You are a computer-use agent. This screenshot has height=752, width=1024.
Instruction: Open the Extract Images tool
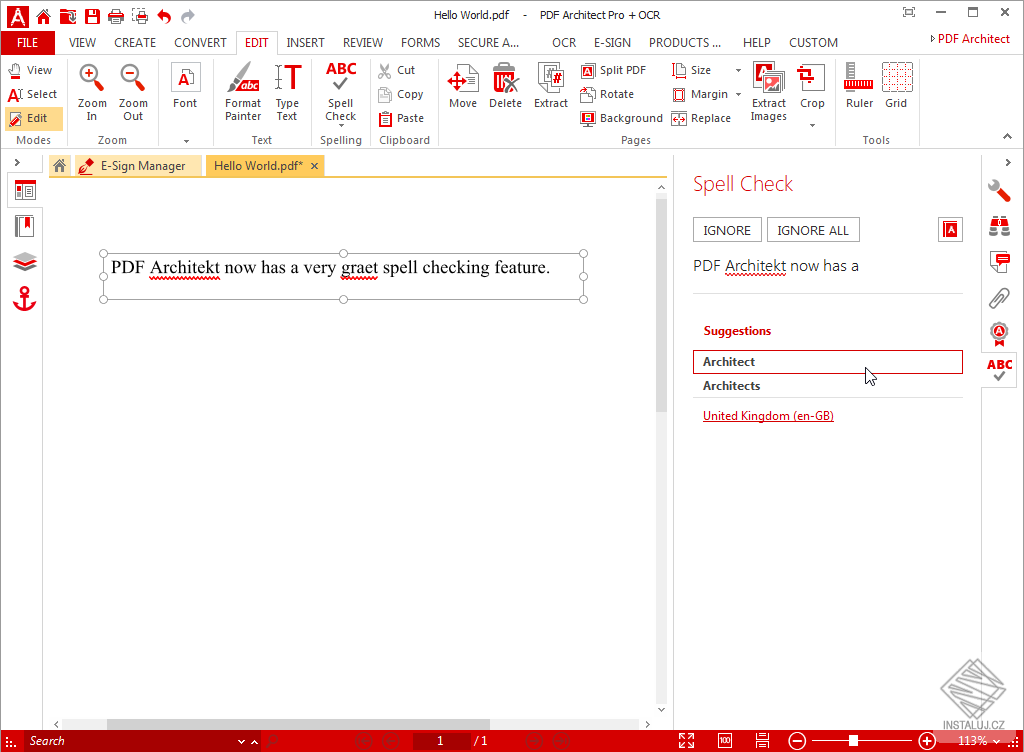pyautogui.click(x=769, y=91)
